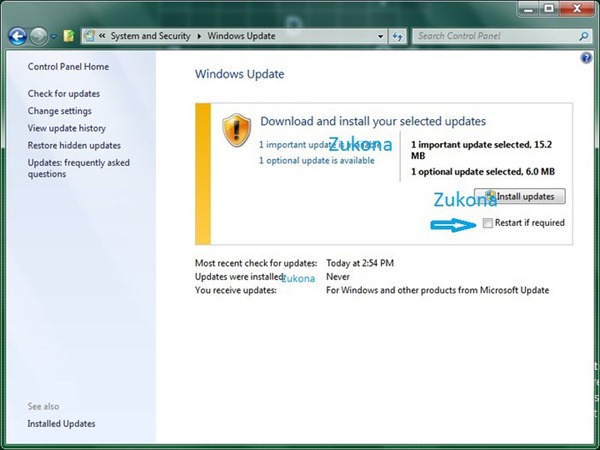Open View update history link
Image resolution: width=600 pixels, height=450 pixels.
point(67,128)
